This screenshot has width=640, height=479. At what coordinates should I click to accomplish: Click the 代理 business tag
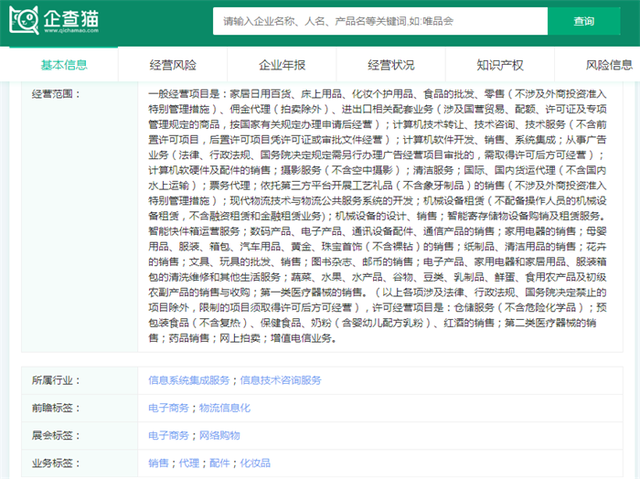[x=189, y=463]
